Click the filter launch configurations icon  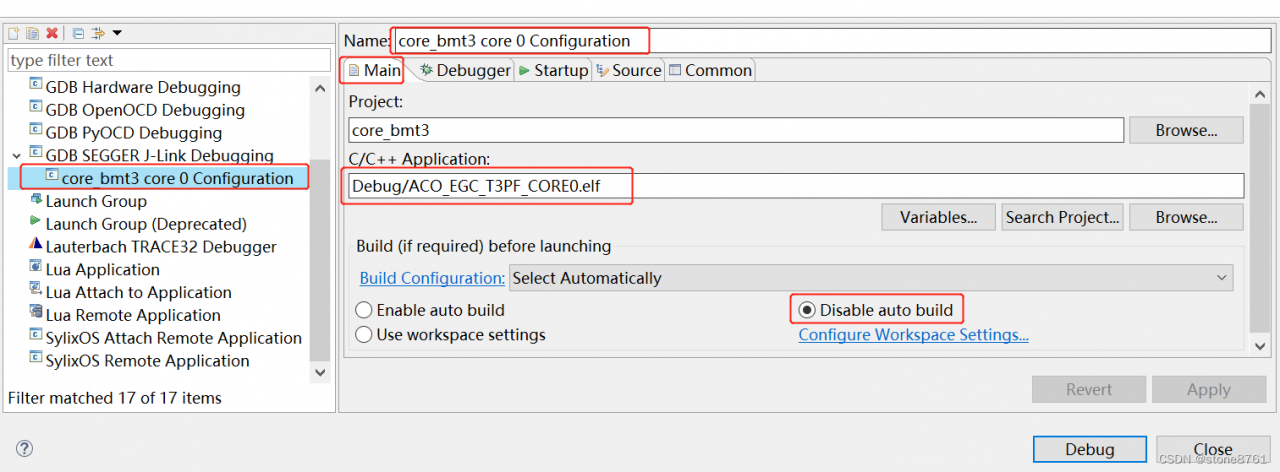98,34
